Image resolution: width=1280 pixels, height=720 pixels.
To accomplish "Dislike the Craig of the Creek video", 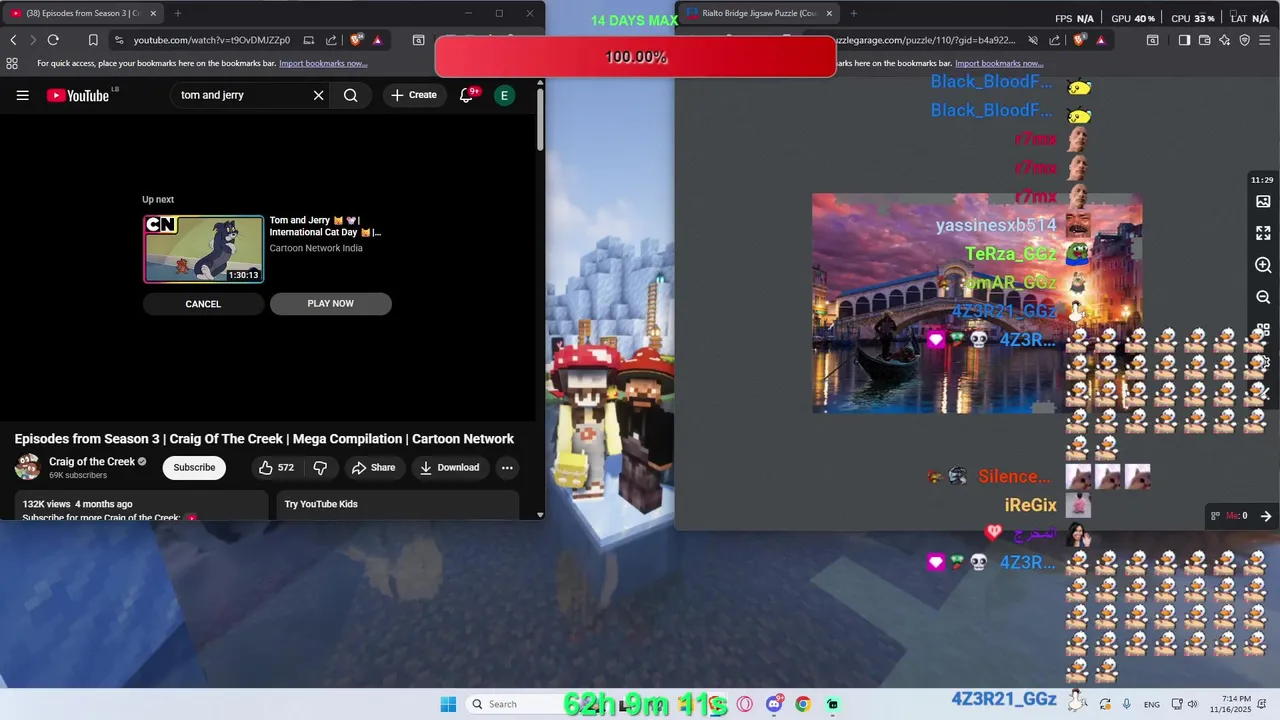I will (320, 467).
